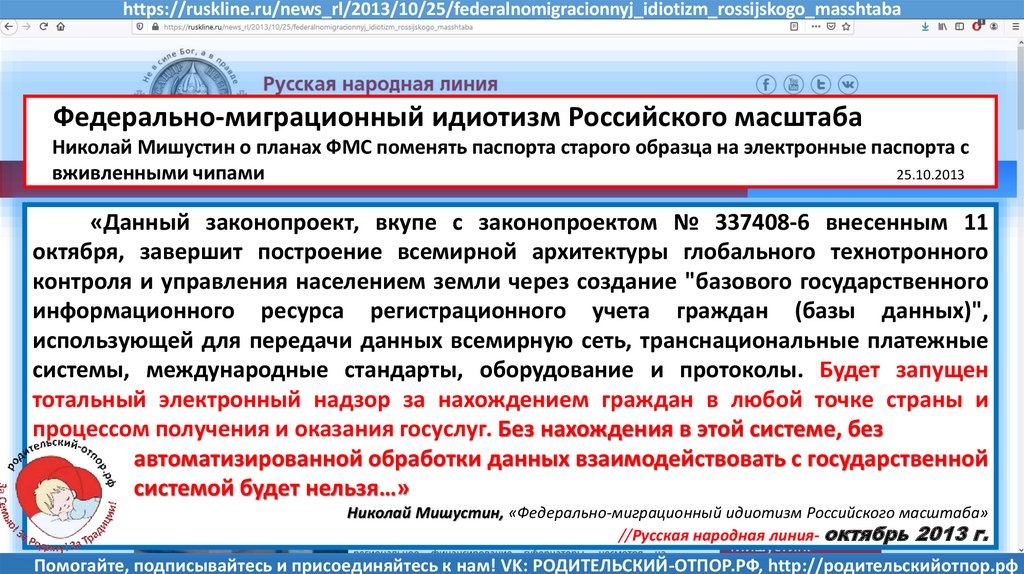
Task: Open the site's YouTube icon
Action: 793,84
